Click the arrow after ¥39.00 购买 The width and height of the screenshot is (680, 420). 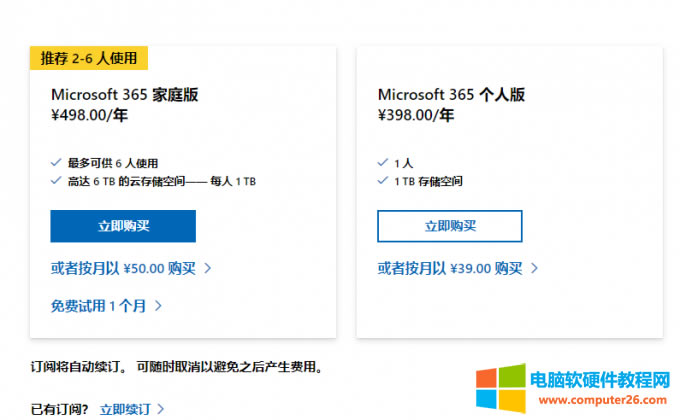pos(534,268)
